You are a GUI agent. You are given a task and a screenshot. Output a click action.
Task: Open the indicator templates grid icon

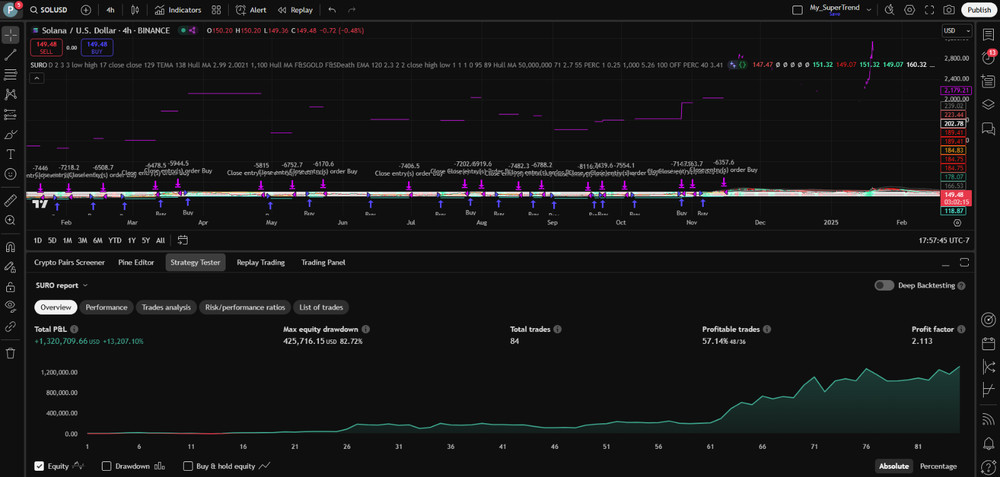pyautogui.click(x=217, y=10)
